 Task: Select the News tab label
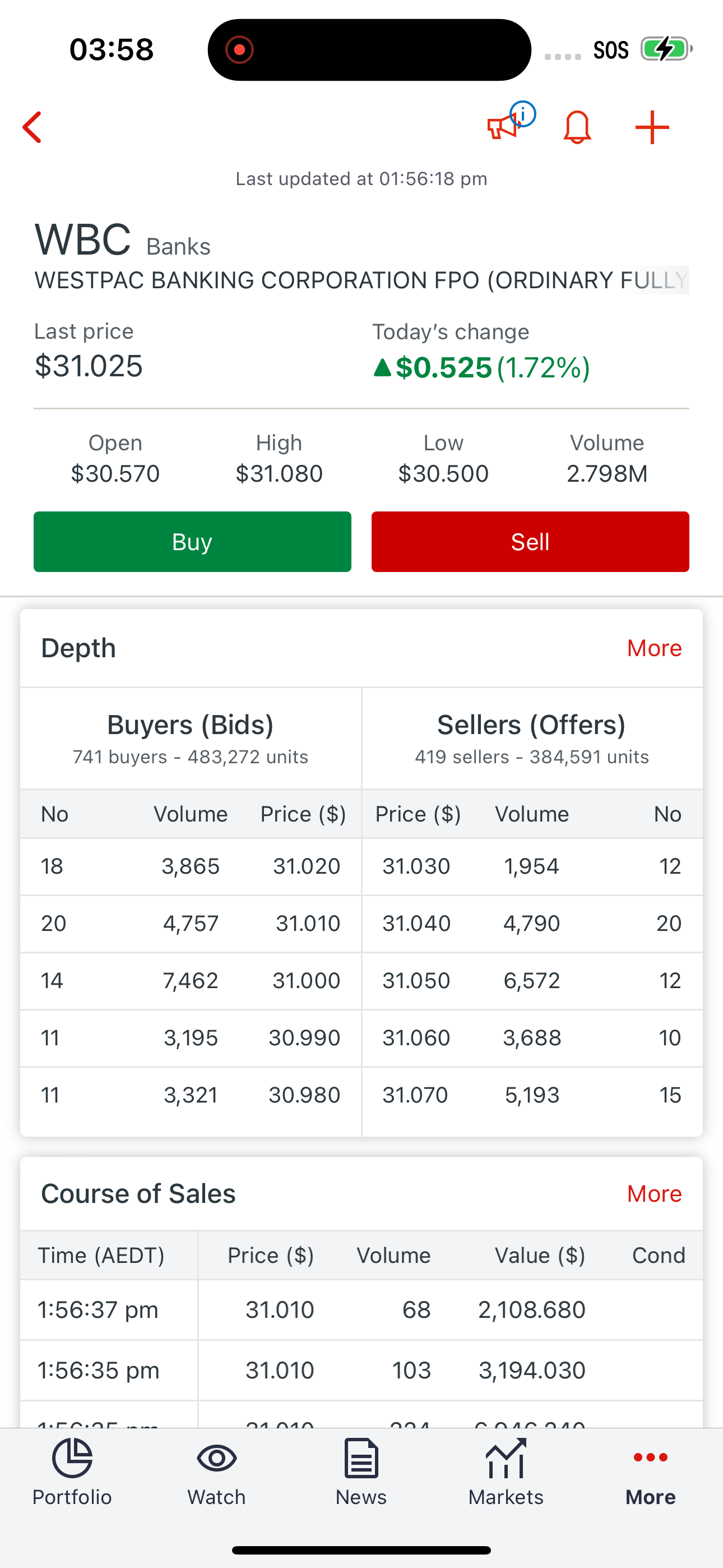(361, 1497)
